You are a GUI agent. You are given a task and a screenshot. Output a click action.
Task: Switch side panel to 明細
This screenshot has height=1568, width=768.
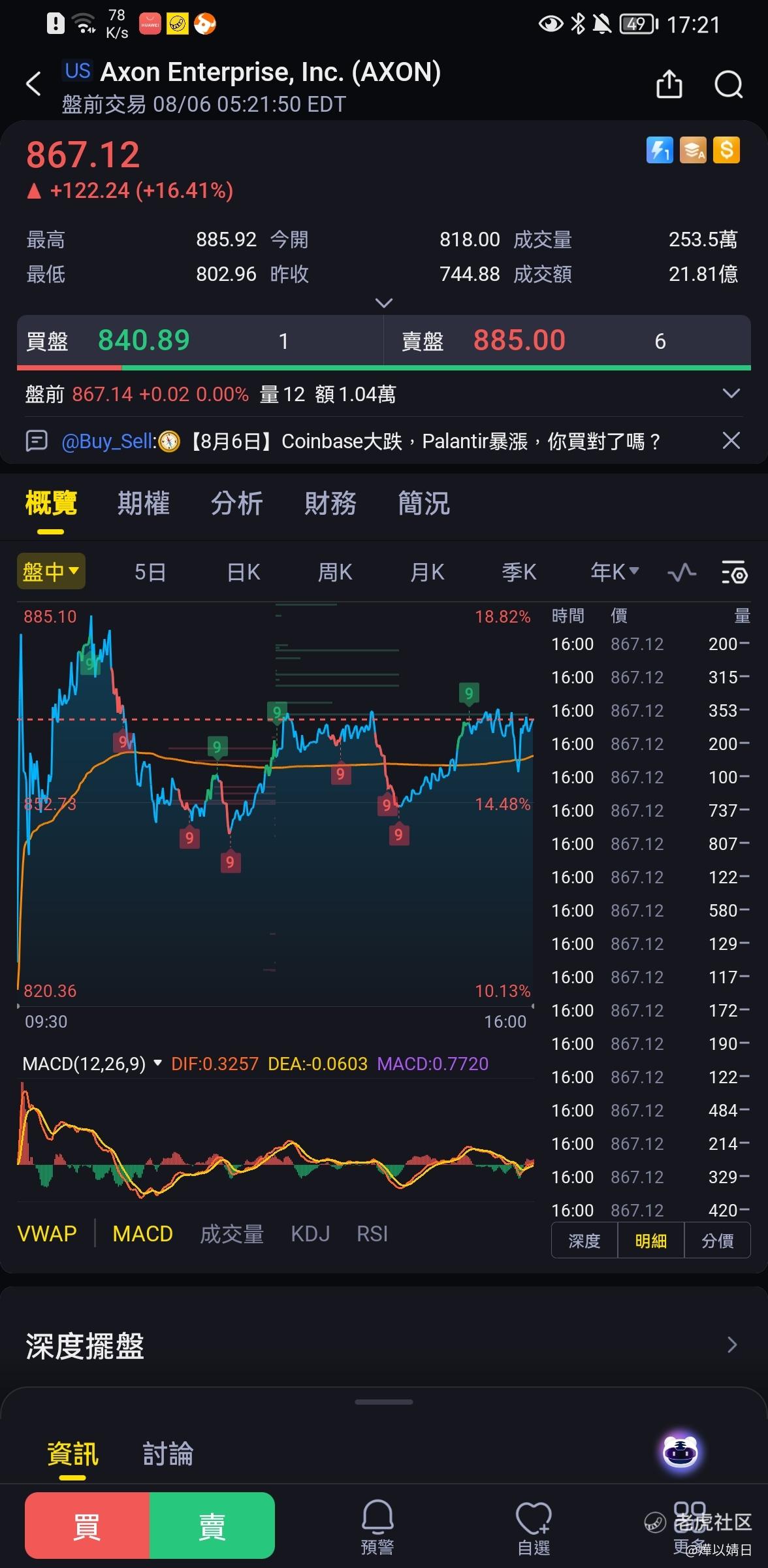point(651,1241)
